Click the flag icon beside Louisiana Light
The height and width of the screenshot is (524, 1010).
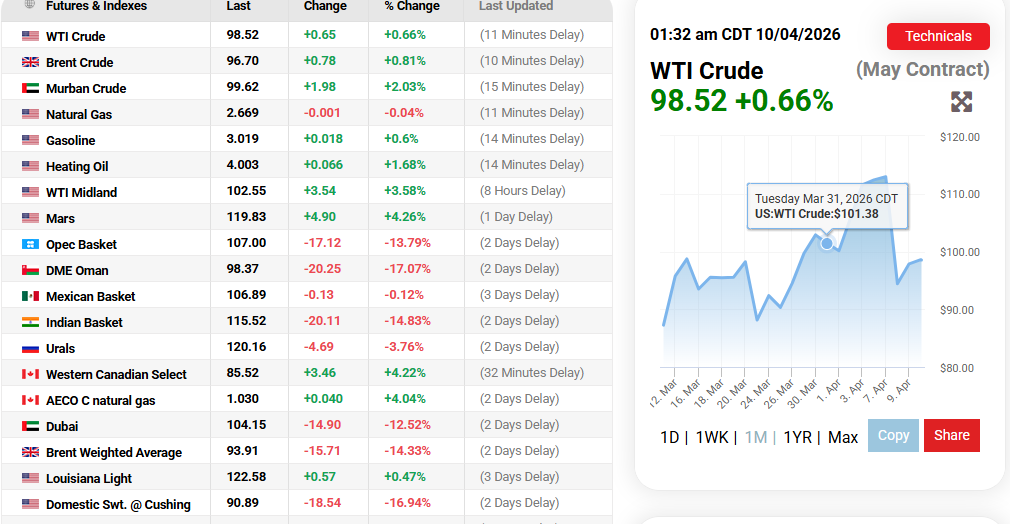click(30, 478)
